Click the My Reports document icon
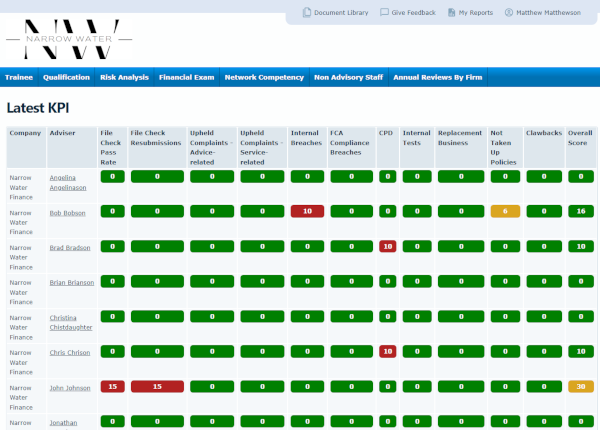The image size is (600, 430). [x=452, y=13]
